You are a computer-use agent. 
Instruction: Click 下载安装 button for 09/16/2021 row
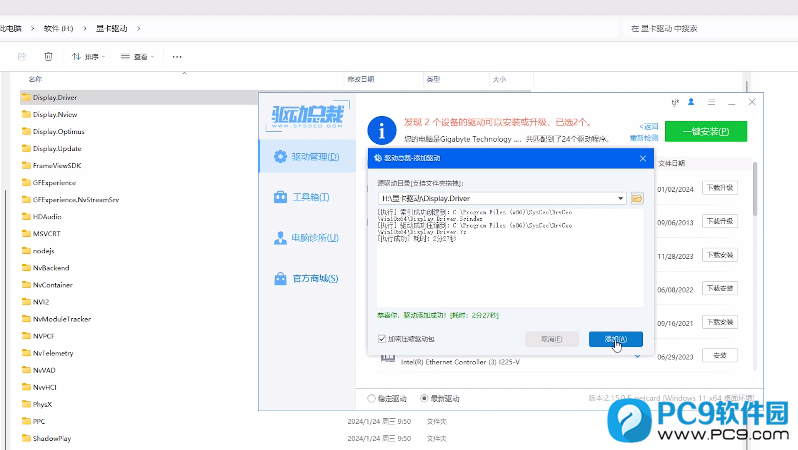[x=720, y=322]
